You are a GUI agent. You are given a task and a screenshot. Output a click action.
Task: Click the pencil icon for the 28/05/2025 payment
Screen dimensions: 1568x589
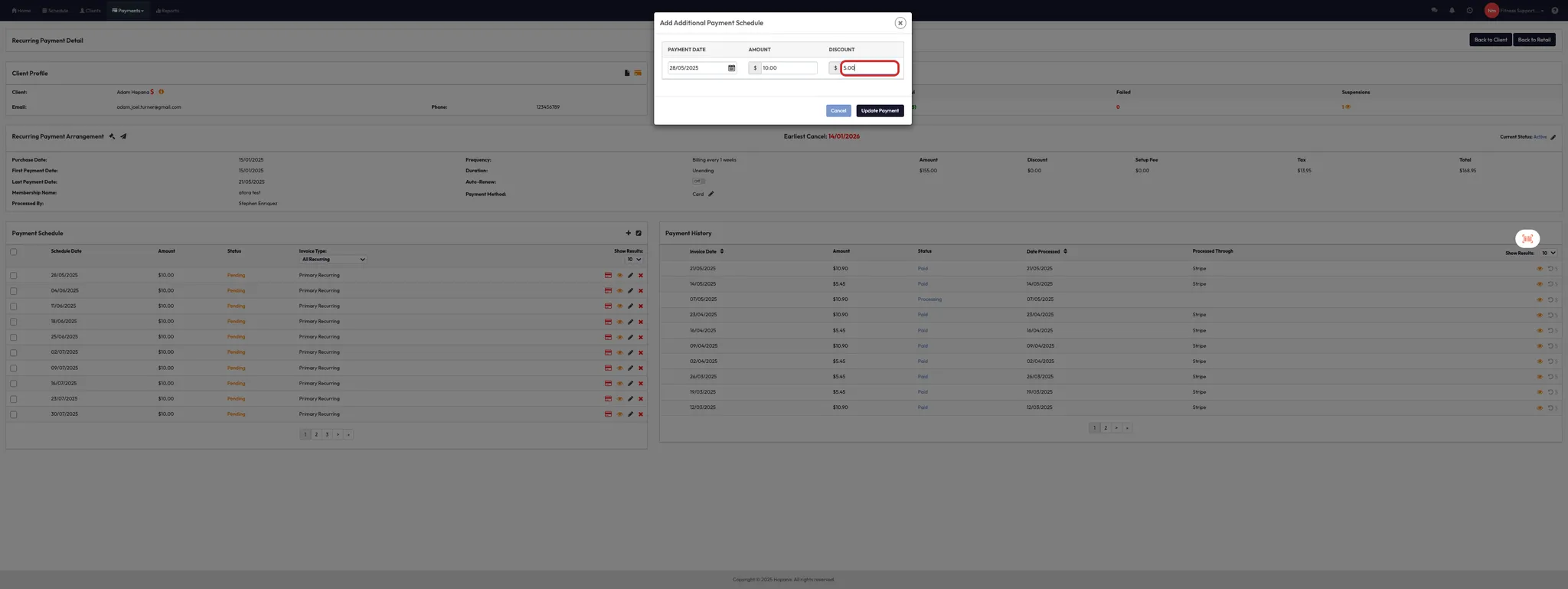630,275
